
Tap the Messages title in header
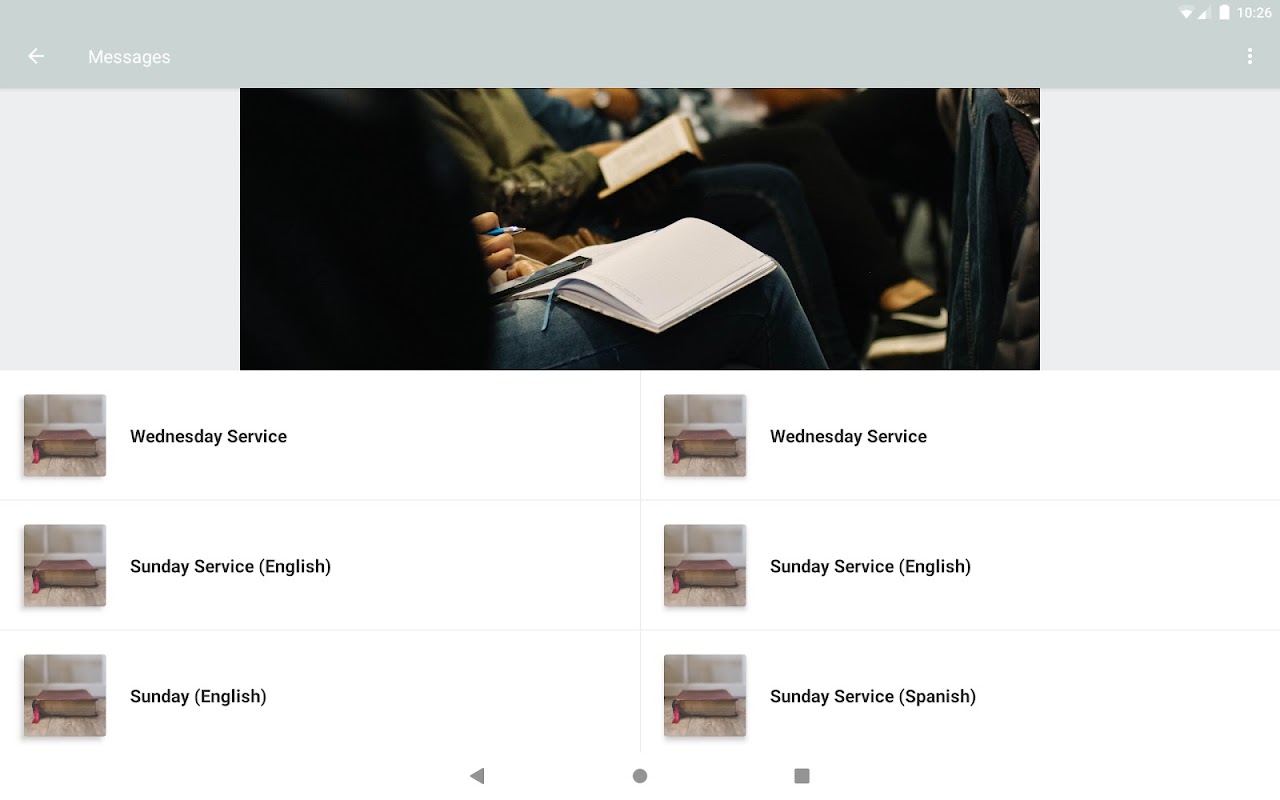(x=129, y=57)
